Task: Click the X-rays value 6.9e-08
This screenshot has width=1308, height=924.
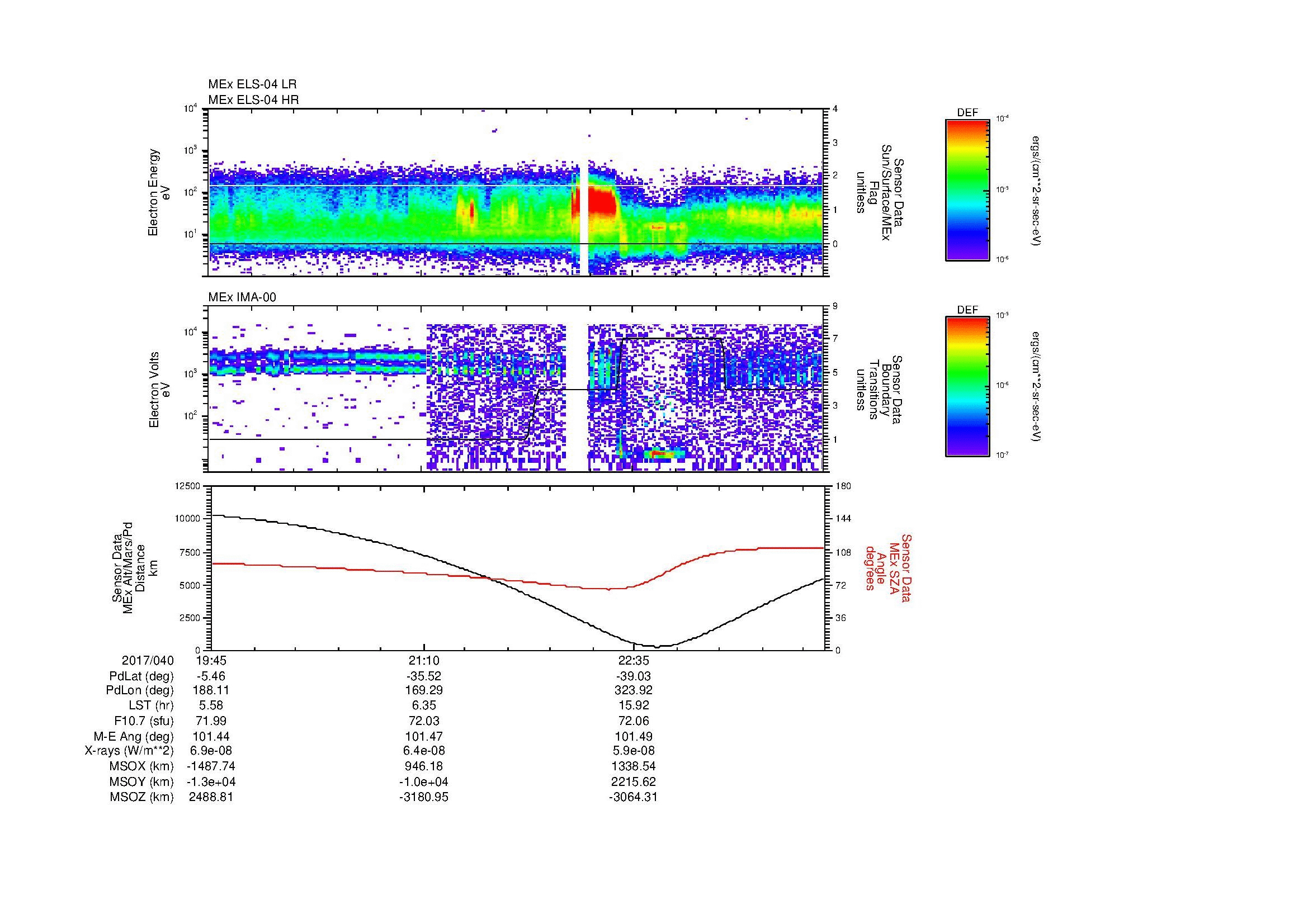Action: pos(211,751)
